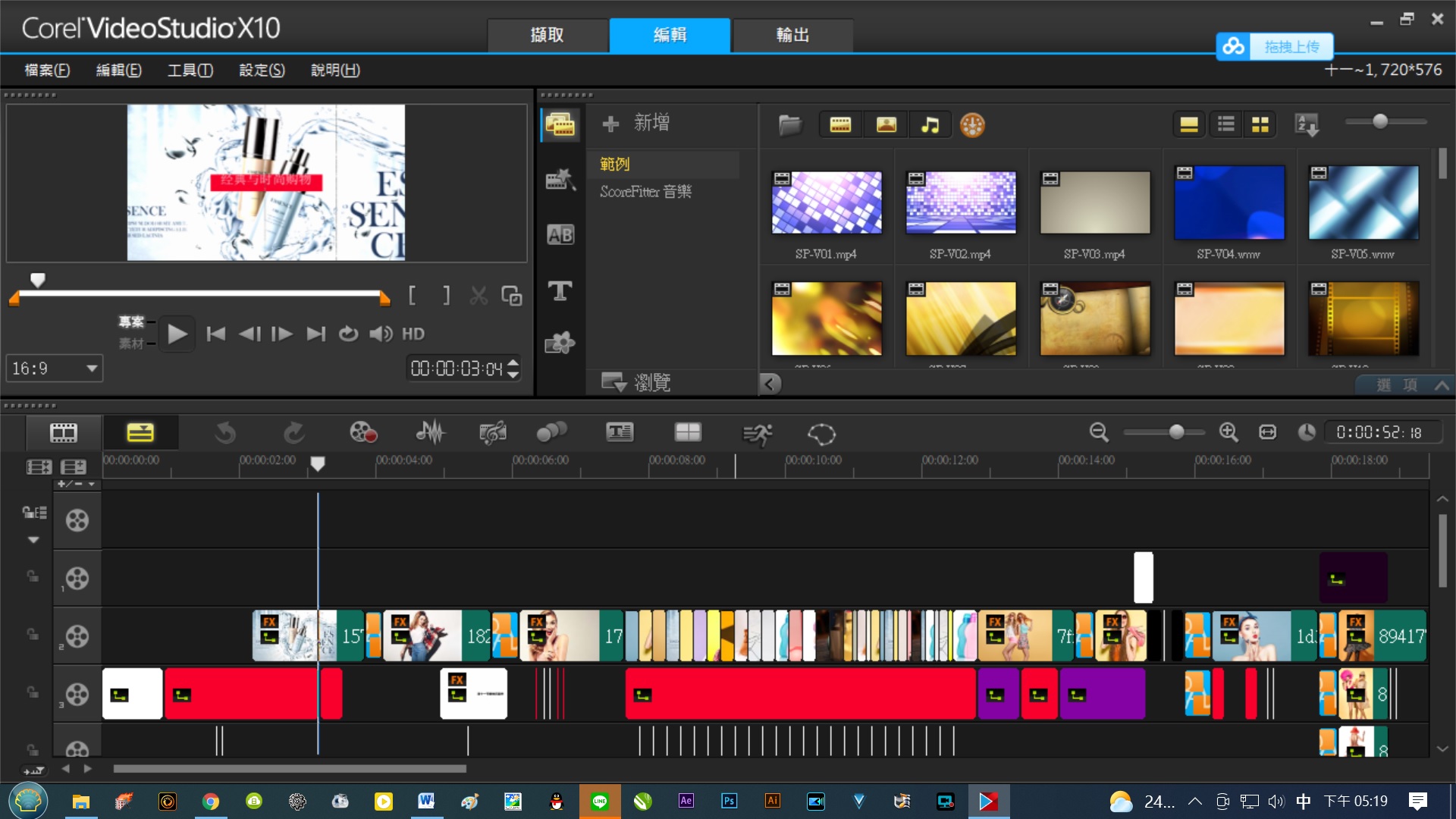Viewport: 1456px width, 819px height.
Task: Open the 說明(H) menu
Action: (x=335, y=70)
